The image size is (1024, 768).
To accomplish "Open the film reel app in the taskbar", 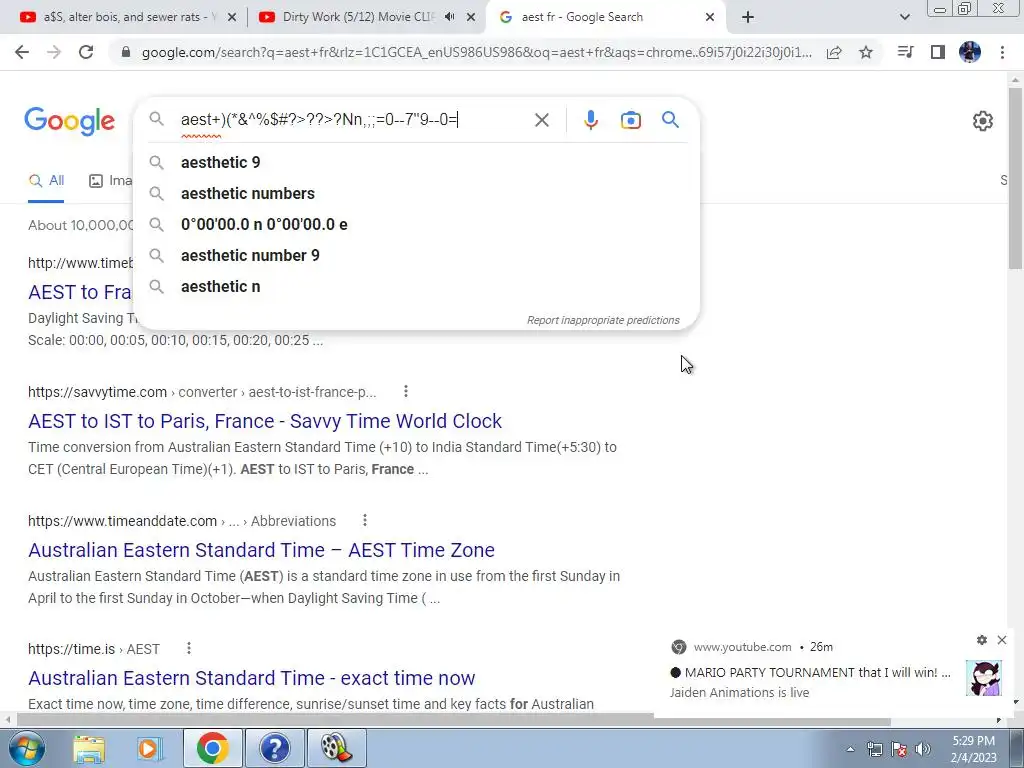I will 336,748.
